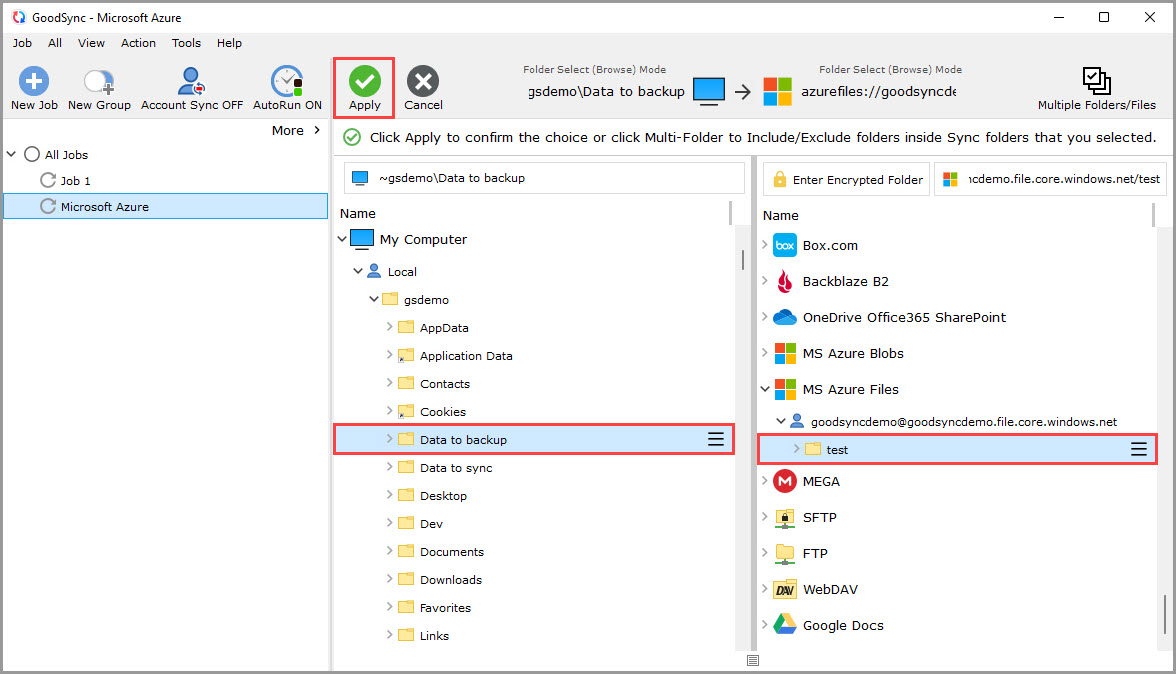Open Multiple Folders/Files selection
The width and height of the screenshot is (1176, 674).
pos(1096,87)
